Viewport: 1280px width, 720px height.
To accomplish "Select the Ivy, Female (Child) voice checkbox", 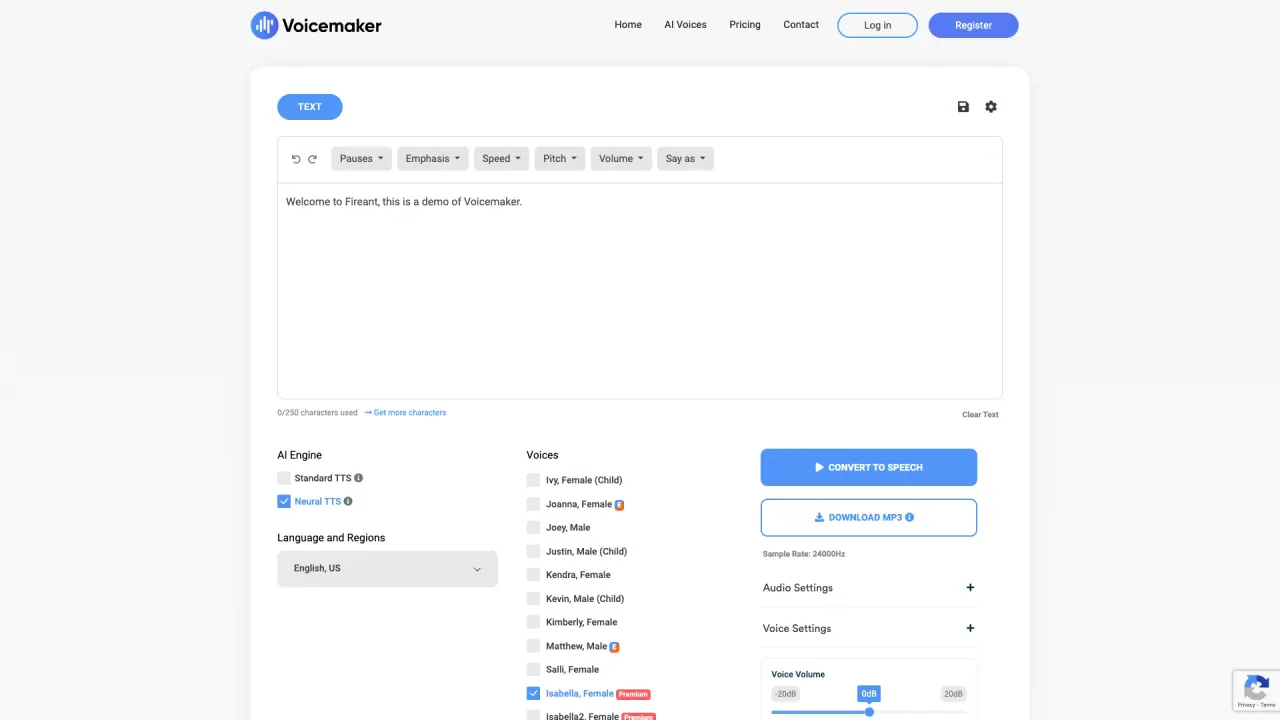I will point(533,480).
